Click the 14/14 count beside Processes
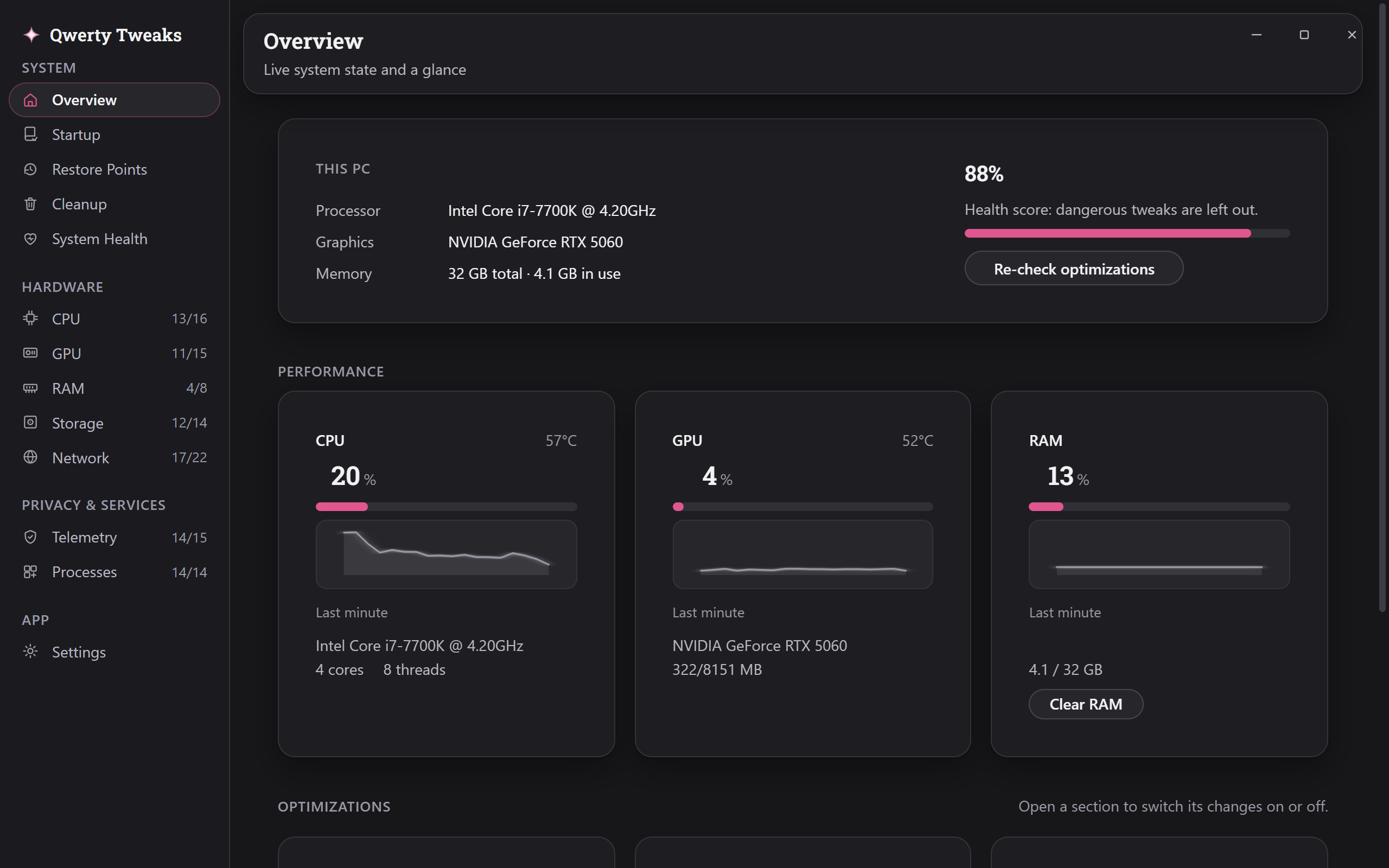Viewport: 1389px width, 868px height. coord(189,572)
